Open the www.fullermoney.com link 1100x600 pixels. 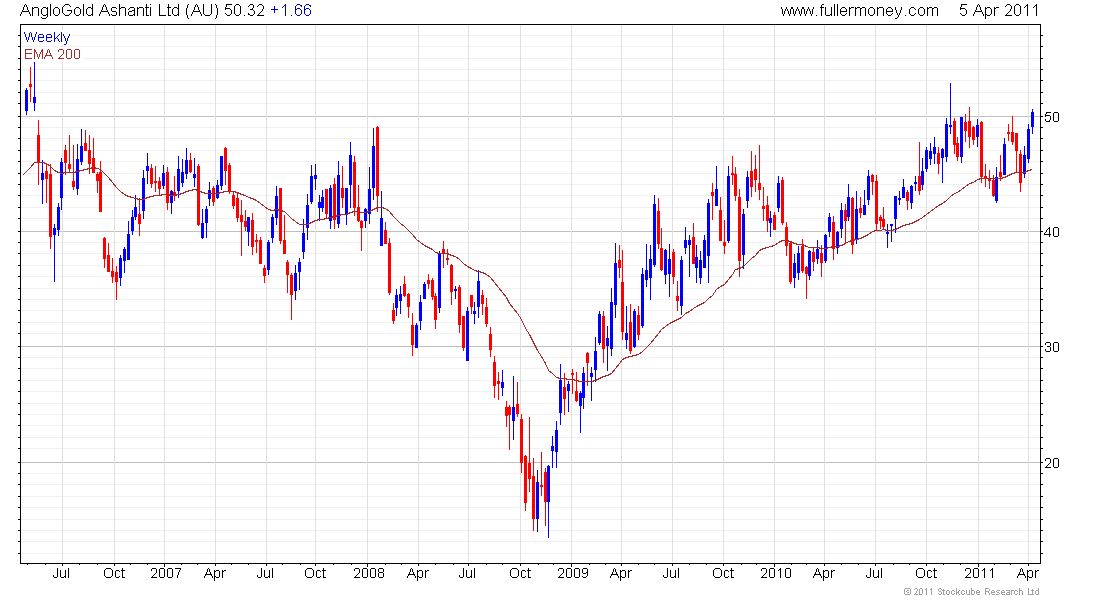click(x=859, y=10)
